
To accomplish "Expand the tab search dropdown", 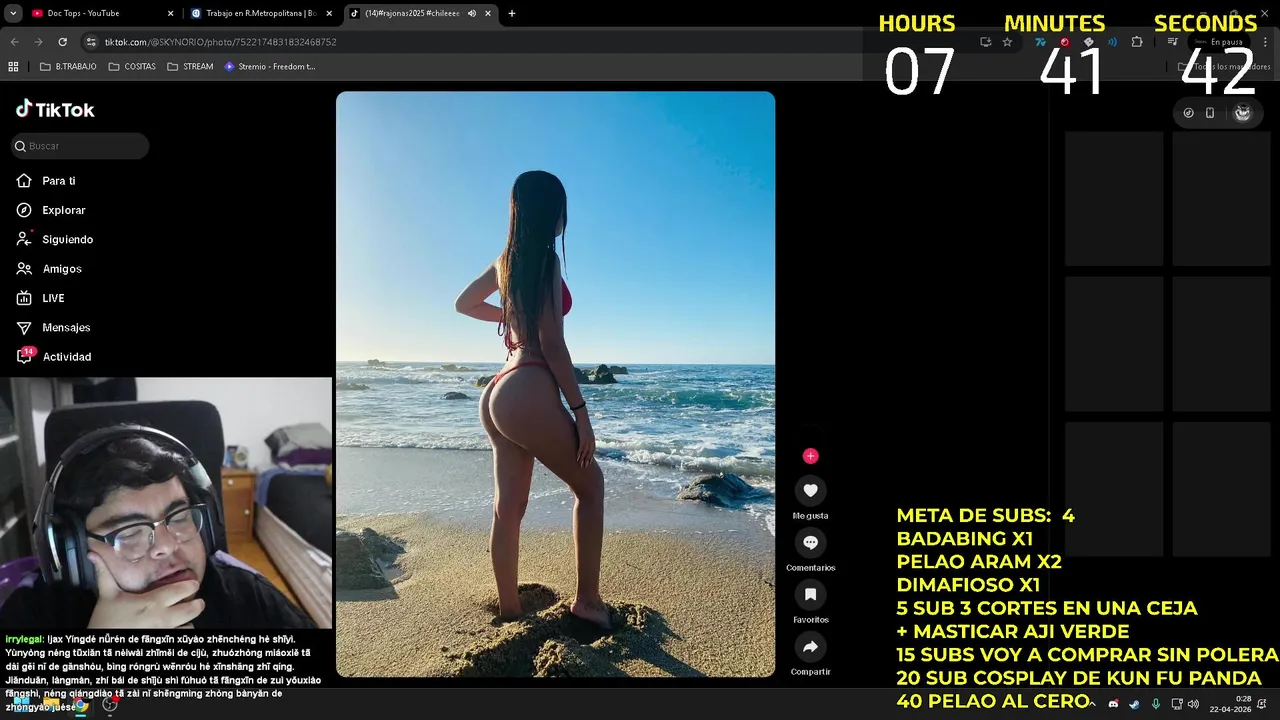I will coord(13,13).
